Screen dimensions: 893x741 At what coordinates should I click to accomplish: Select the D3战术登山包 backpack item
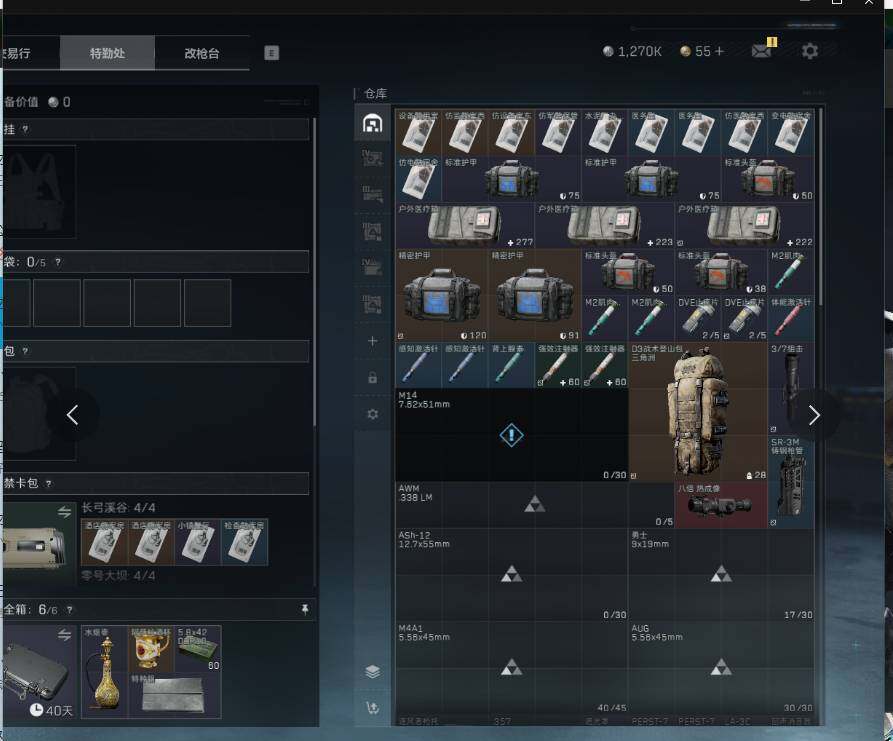(698, 412)
